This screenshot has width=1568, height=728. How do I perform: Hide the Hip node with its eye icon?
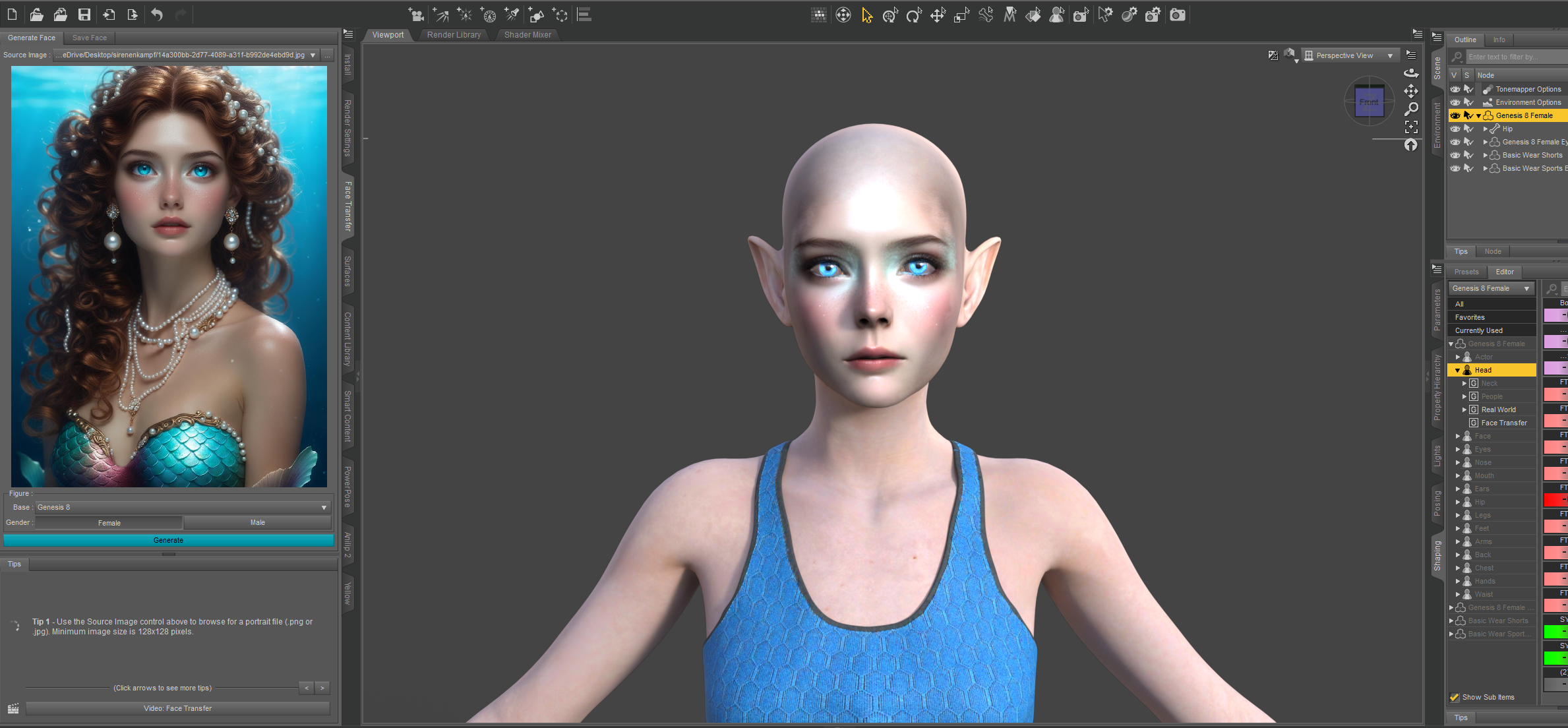[1455, 129]
